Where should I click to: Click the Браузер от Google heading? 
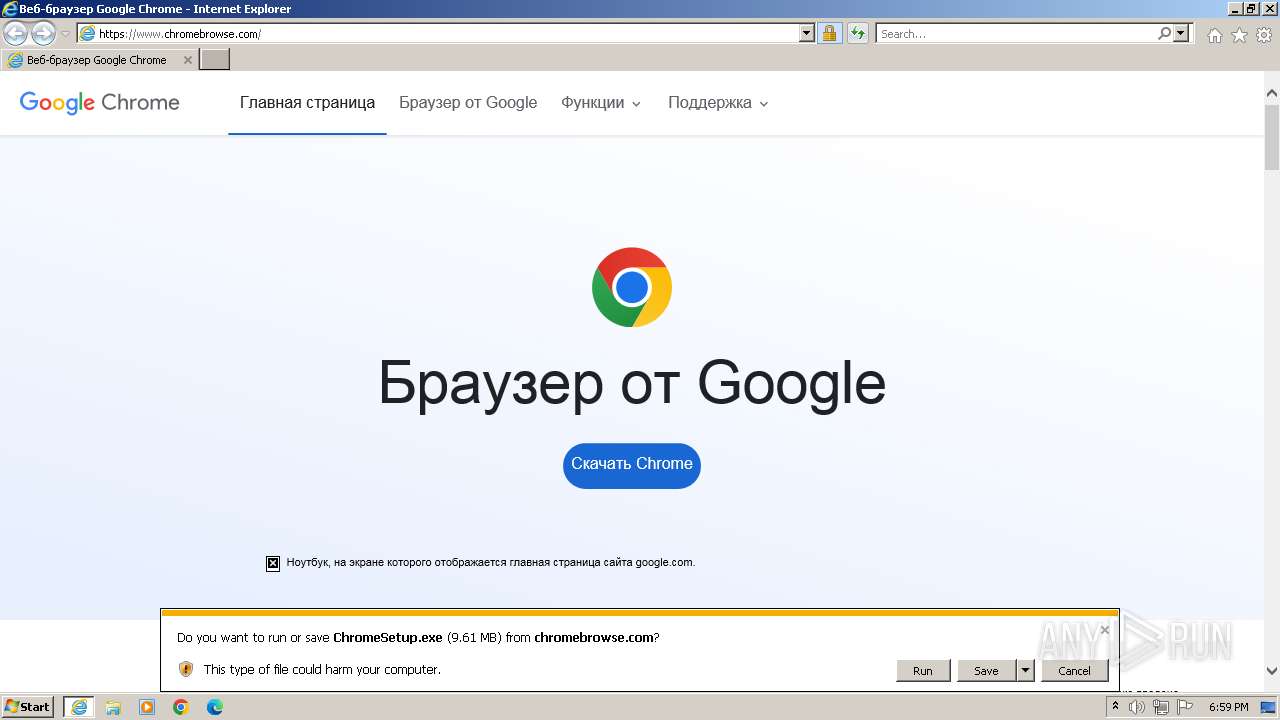point(632,384)
